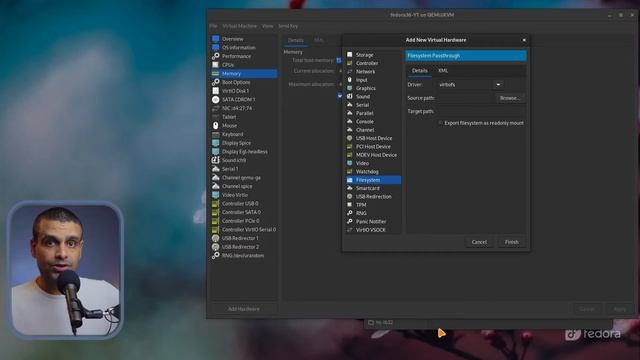Select SATA CDROM 1 entry
Screen dimensions: 640x360
tap(244, 99)
